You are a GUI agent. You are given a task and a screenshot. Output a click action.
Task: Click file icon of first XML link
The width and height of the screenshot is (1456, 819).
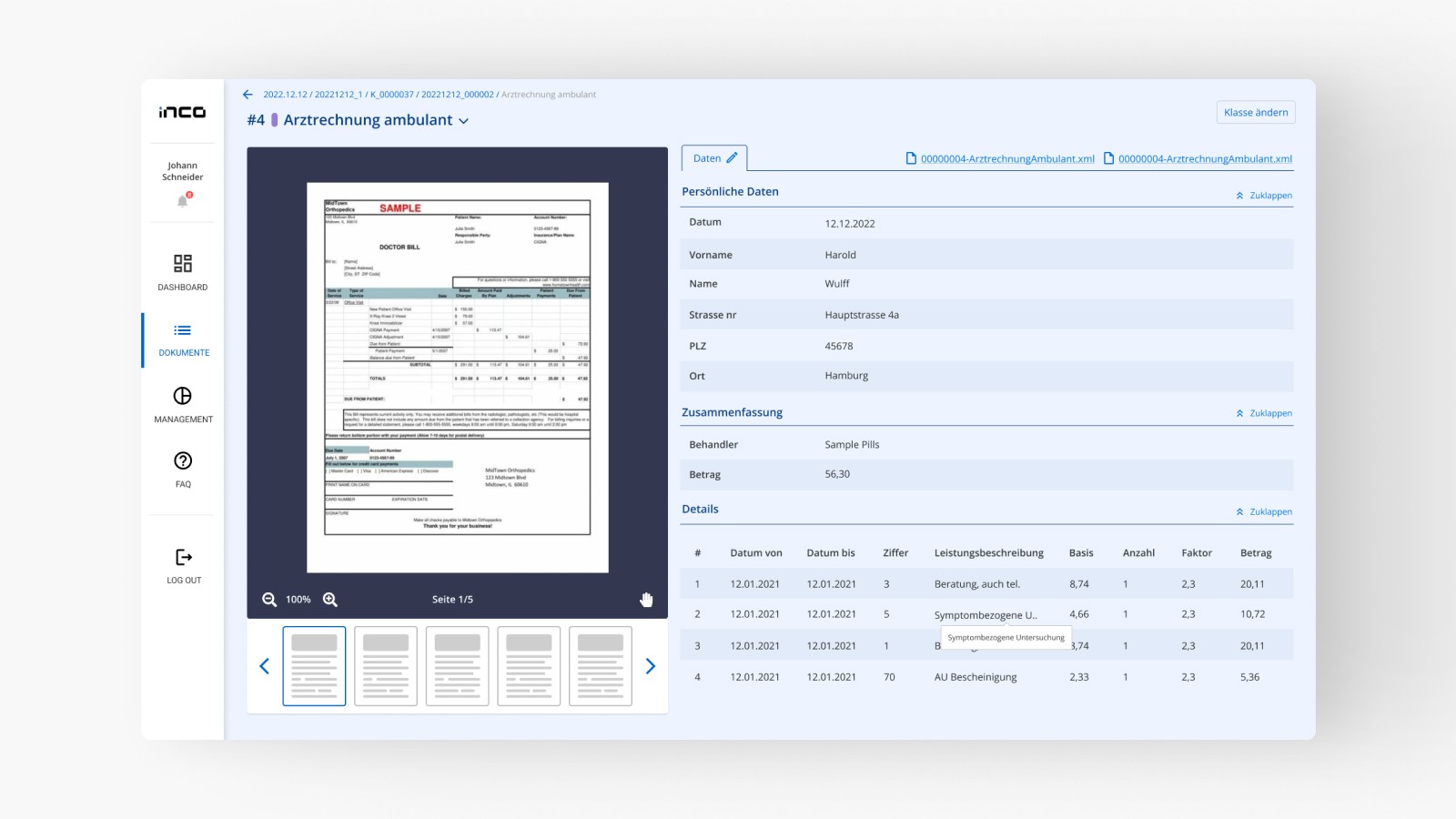click(x=911, y=158)
